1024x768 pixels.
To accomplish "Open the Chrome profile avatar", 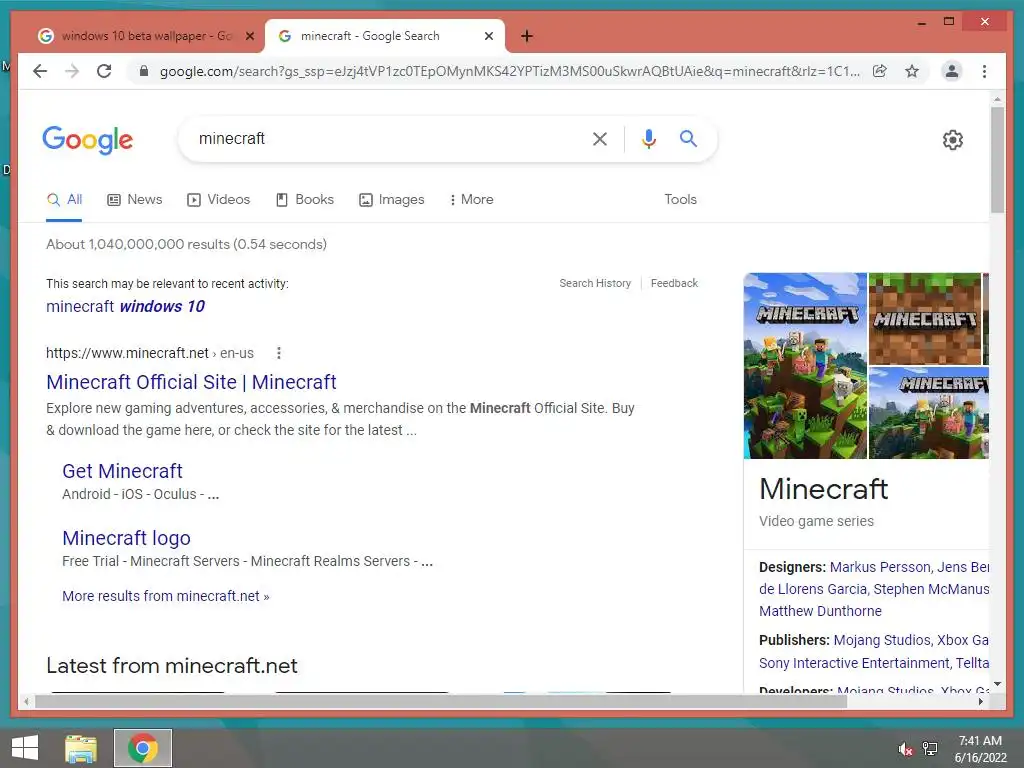I will [x=952, y=71].
